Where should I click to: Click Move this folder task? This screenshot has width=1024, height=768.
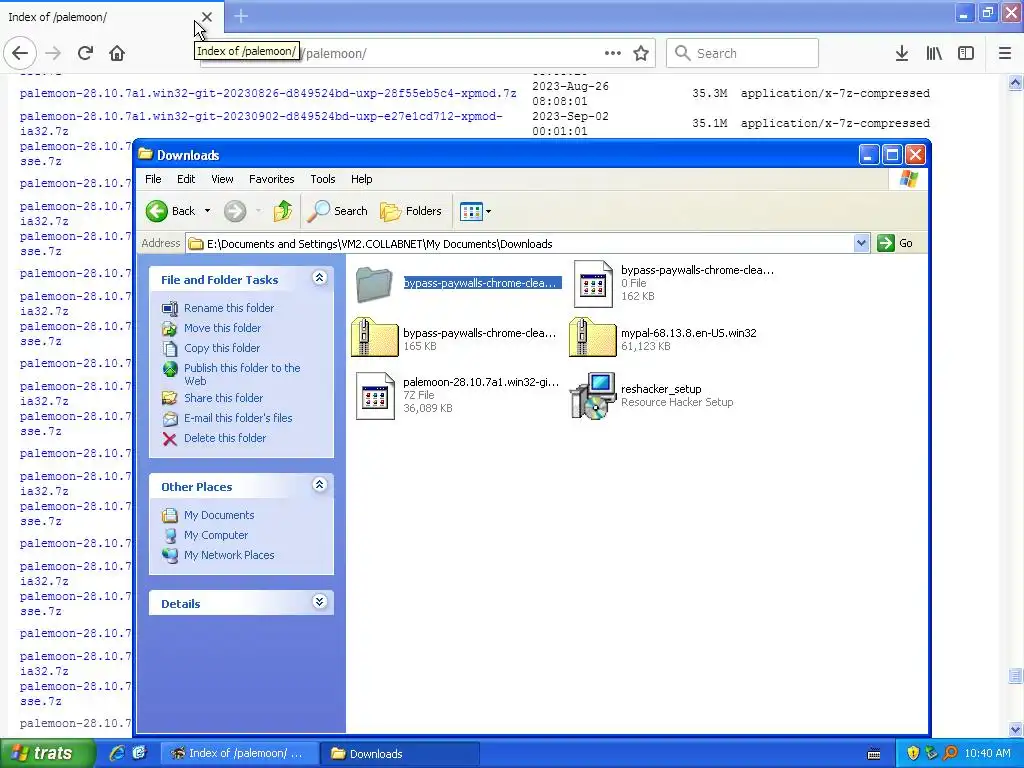pos(222,328)
